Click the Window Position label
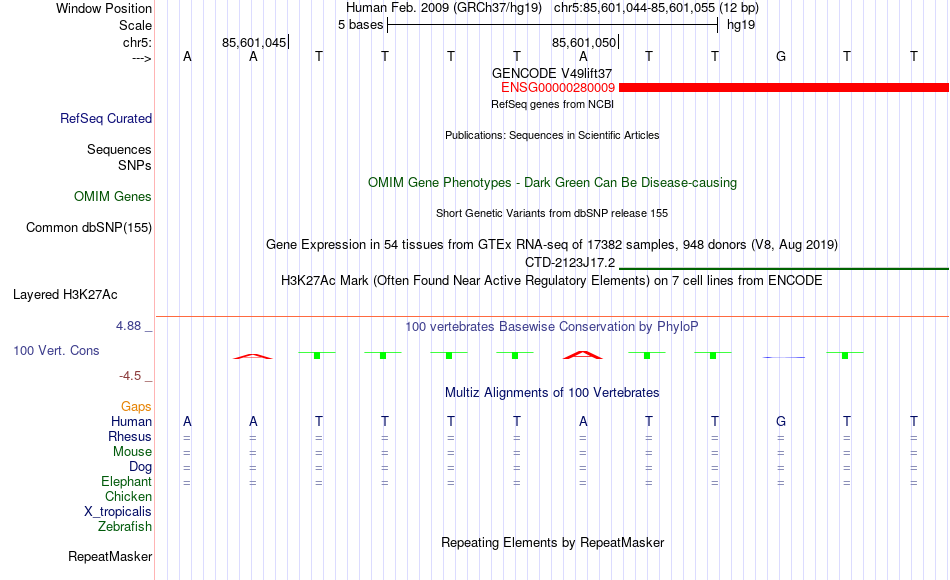Viewport: 950px width, 580px height. click(x=104, y=8)
